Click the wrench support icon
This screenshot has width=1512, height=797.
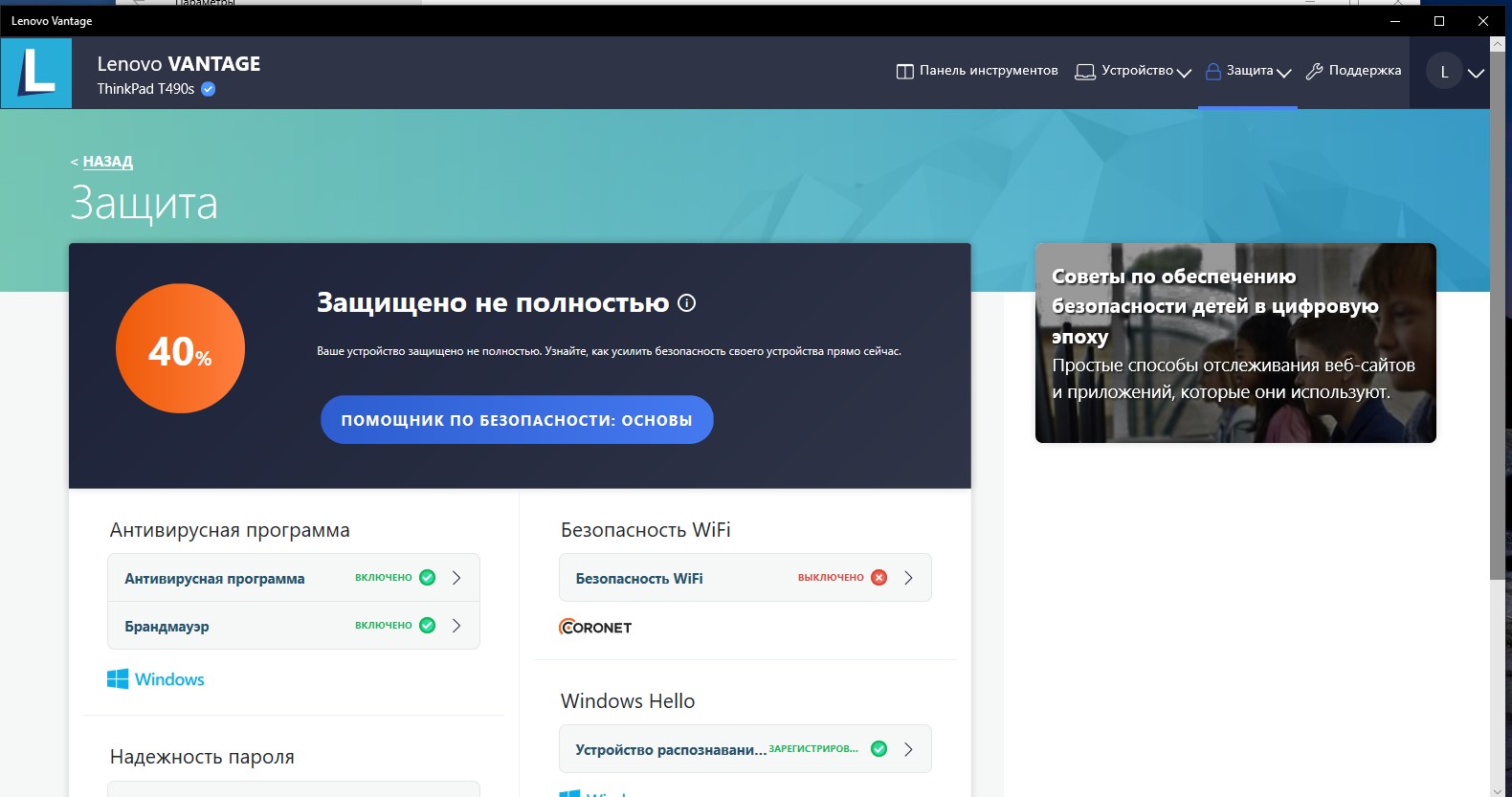[1314, 72]
